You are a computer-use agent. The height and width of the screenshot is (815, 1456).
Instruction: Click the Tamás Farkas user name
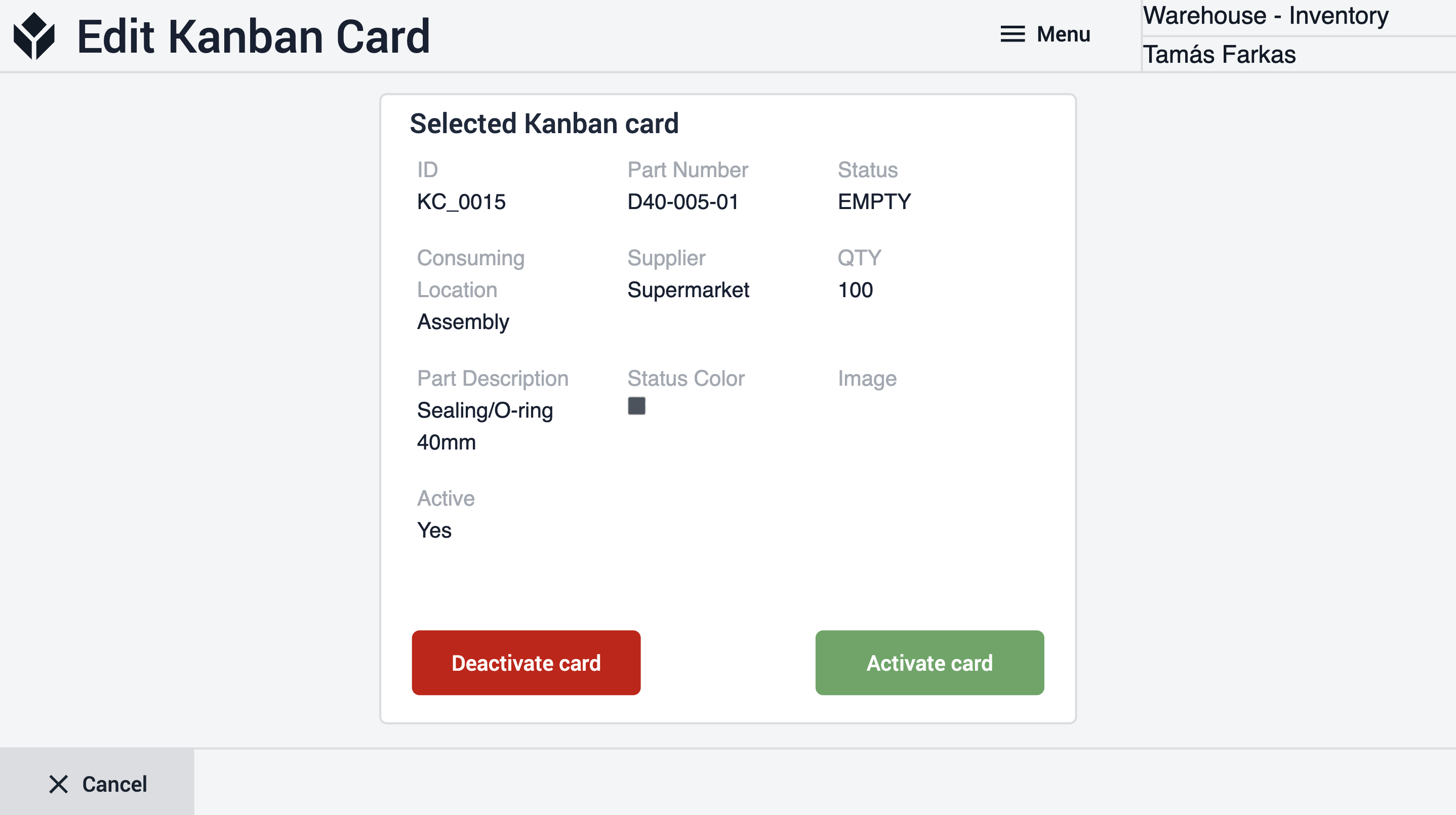pos(1219,54)
